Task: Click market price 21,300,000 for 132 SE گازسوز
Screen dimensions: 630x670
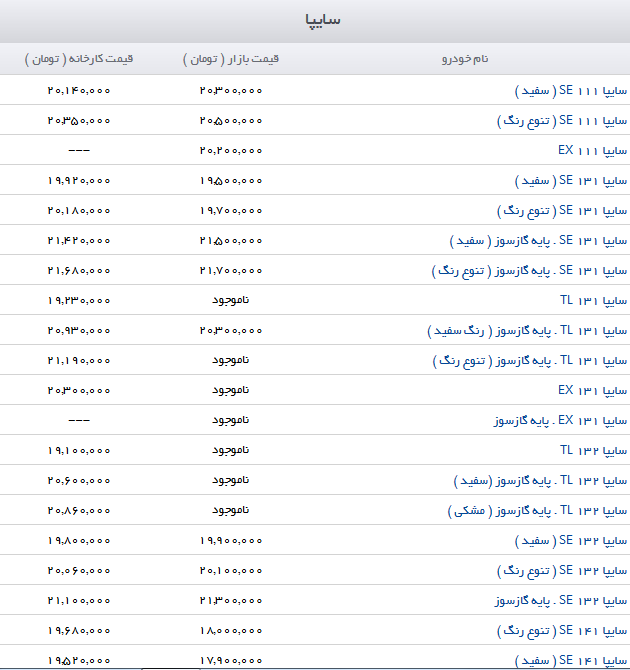Action: 231,600
